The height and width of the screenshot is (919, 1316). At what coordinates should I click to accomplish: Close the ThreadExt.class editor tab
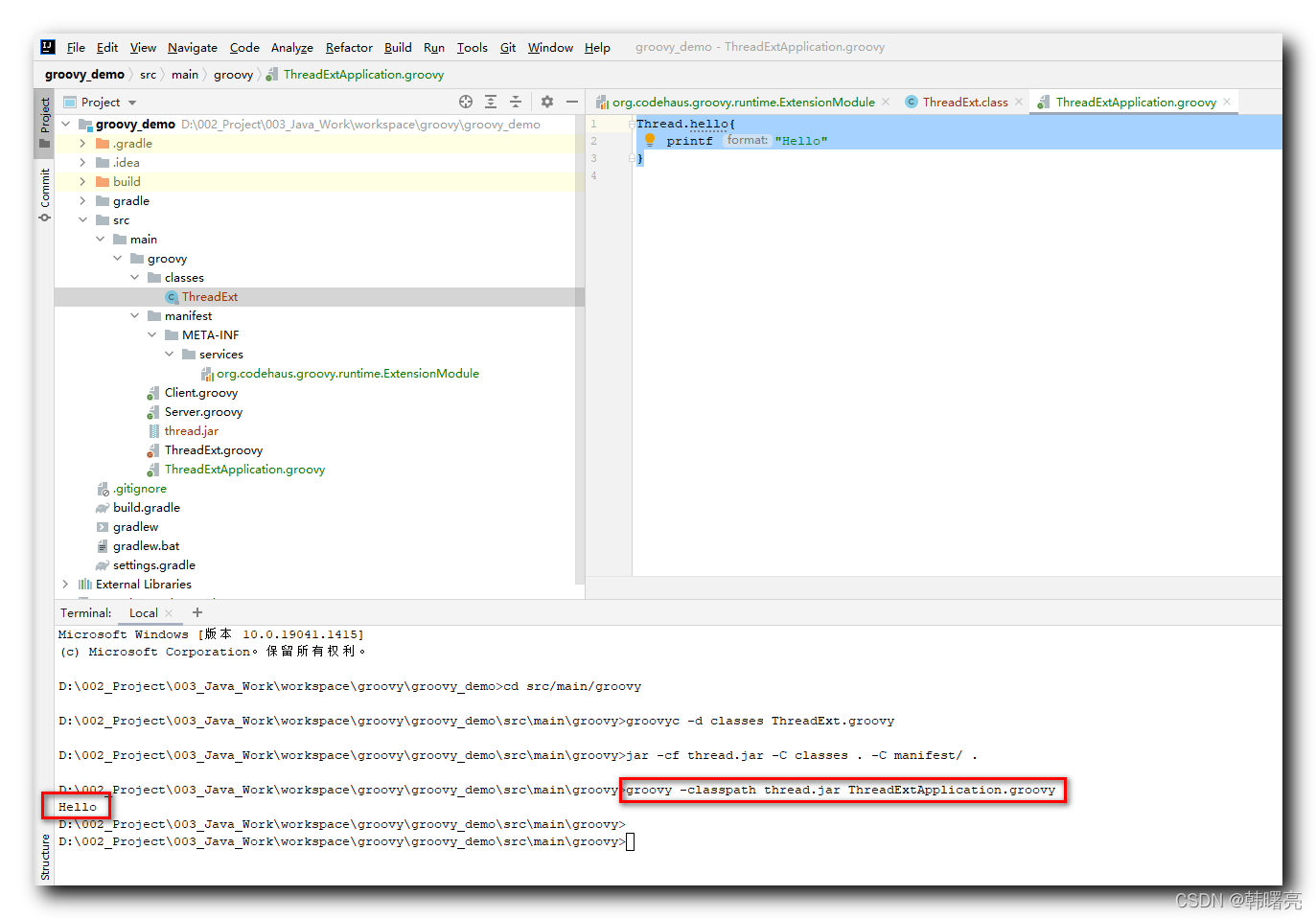[x=1019, y=102]
